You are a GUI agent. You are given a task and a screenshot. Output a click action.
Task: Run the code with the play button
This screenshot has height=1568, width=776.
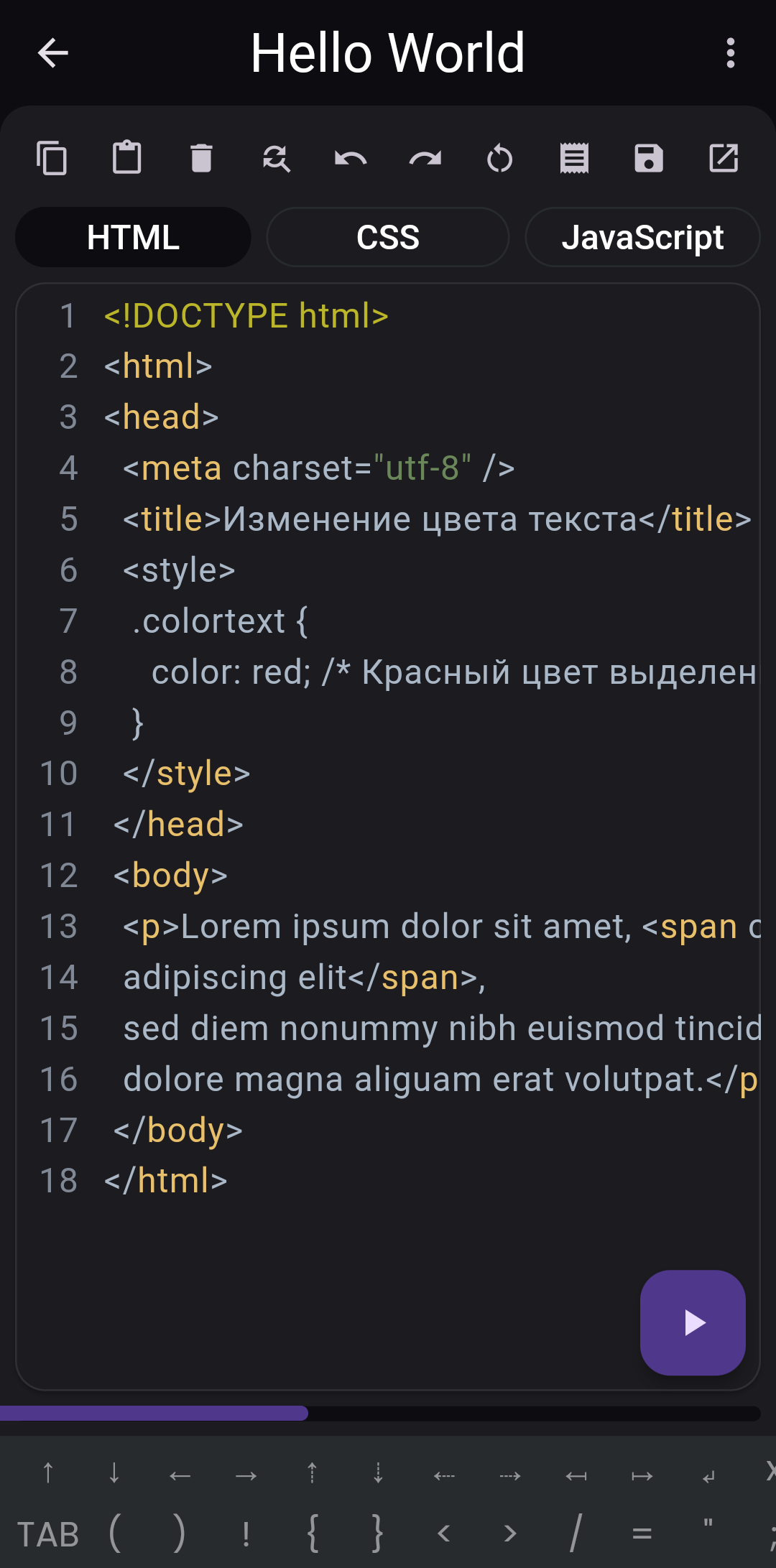[x=693, y=1322]
